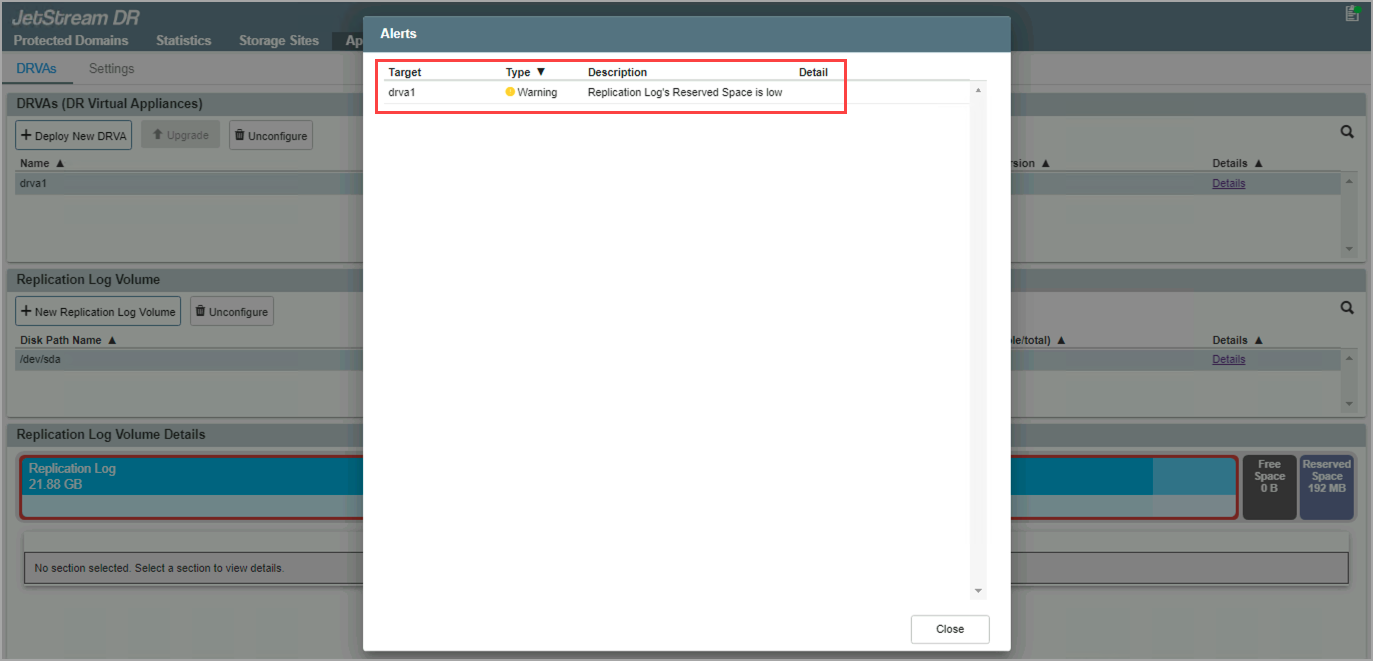1373x661 pixels.
Task: Create a New Replication Log Volume
Action: [97, 312]
